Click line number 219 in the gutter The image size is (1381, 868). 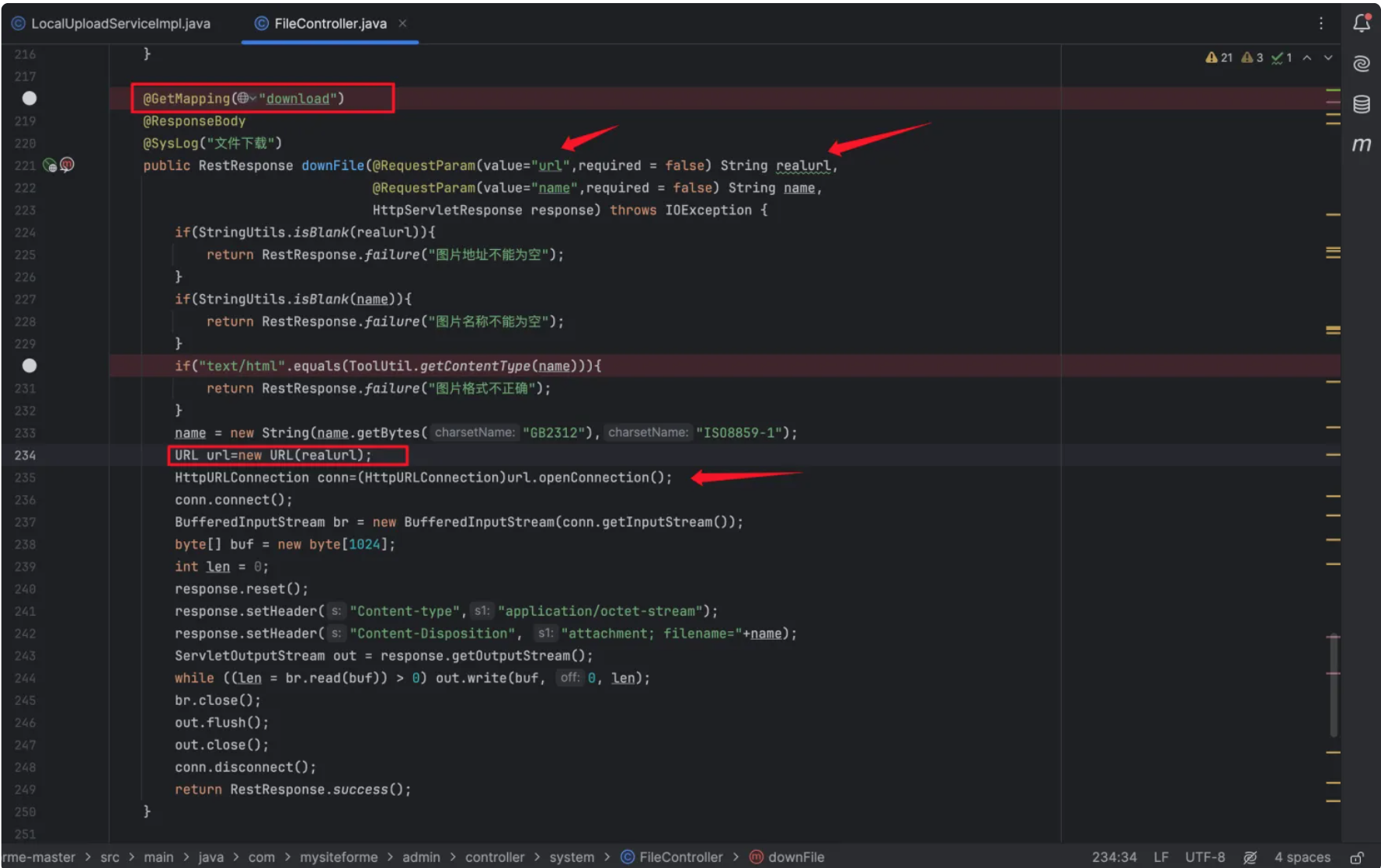click(25, 121)
